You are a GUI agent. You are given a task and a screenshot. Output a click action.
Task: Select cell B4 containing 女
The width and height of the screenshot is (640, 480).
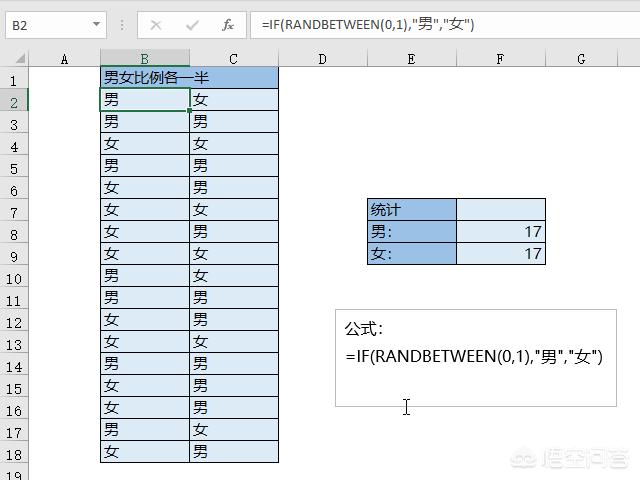(x=145, y=144)
